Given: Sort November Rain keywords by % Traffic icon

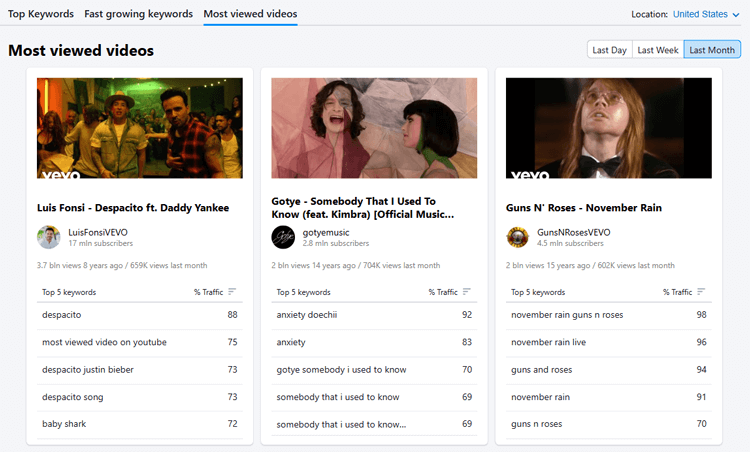Looking at the screenshot, I should pos(701,292).
